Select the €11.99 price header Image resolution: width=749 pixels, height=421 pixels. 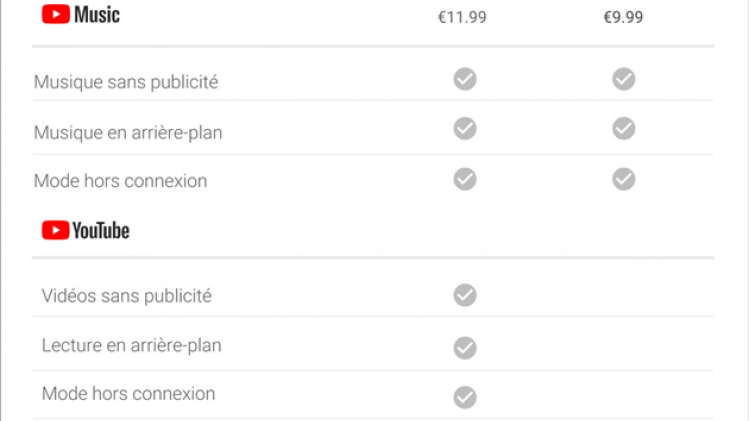[462, 18]
